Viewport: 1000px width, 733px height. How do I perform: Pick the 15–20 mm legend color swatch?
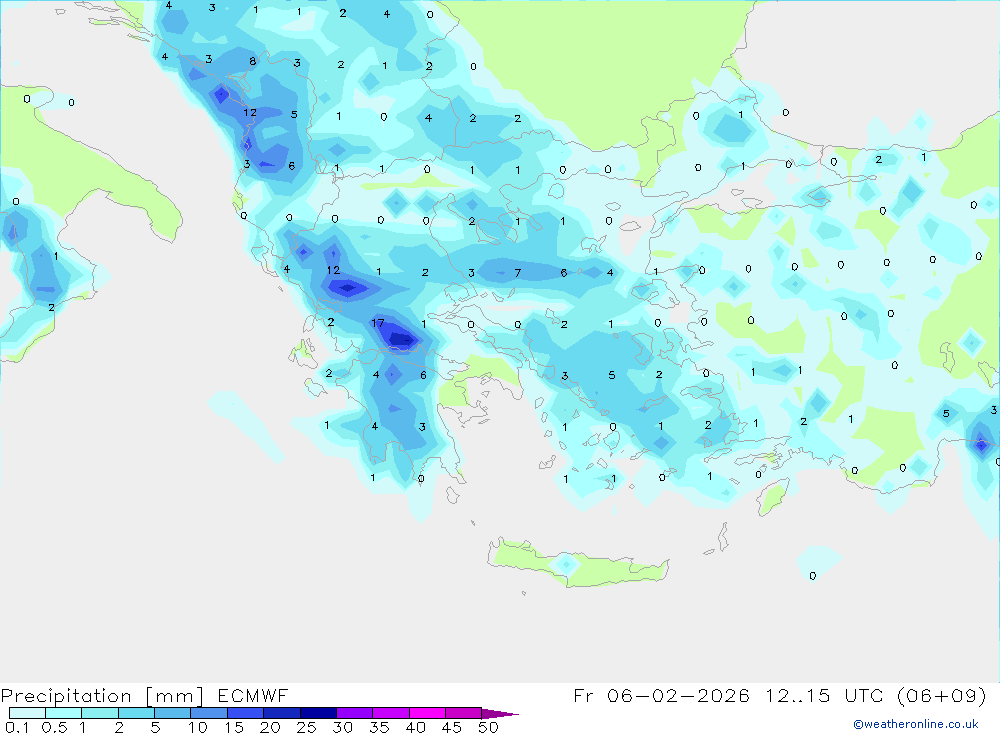[x=246, y=713]
